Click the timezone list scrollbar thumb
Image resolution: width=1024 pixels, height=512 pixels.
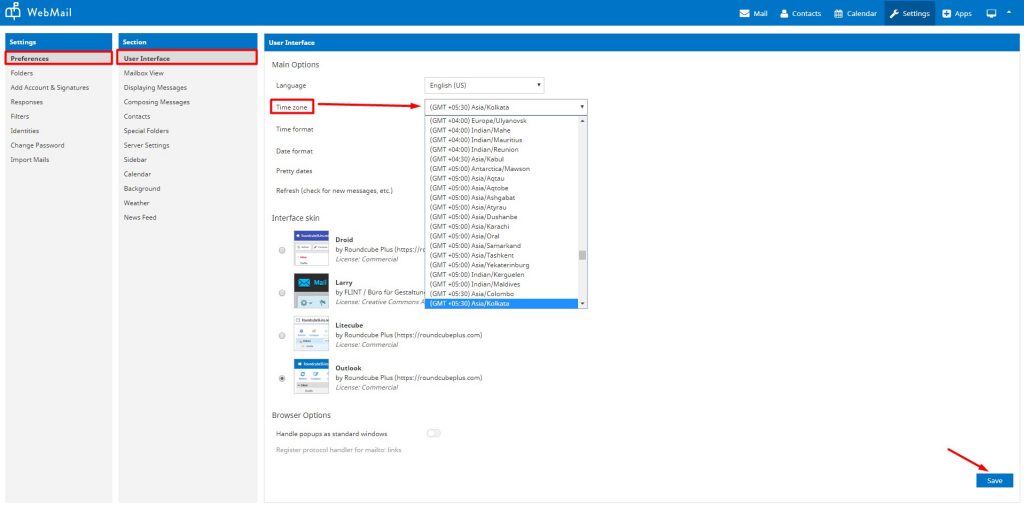[582, 255]
